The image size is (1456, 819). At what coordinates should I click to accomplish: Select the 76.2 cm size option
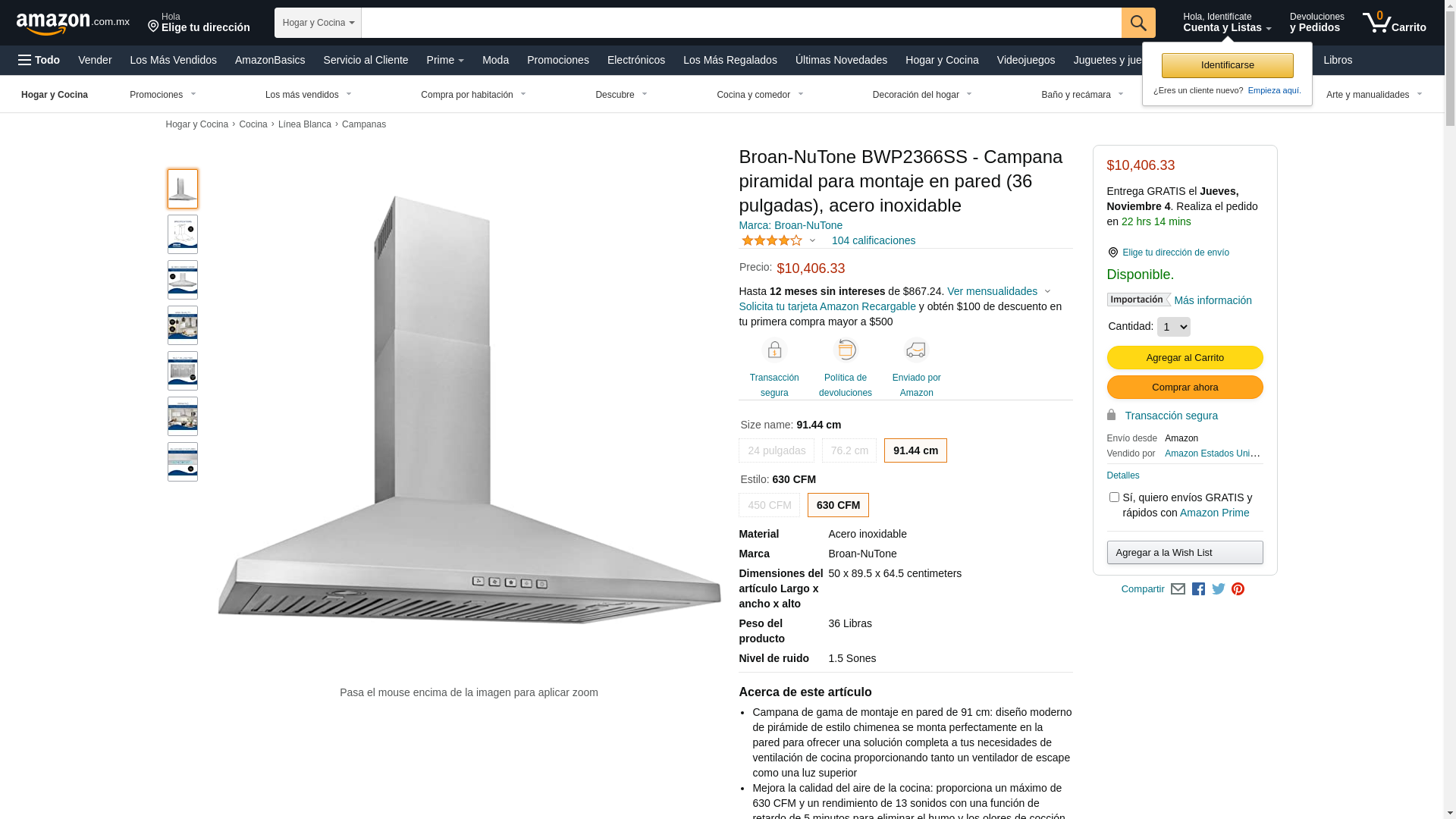849,450
